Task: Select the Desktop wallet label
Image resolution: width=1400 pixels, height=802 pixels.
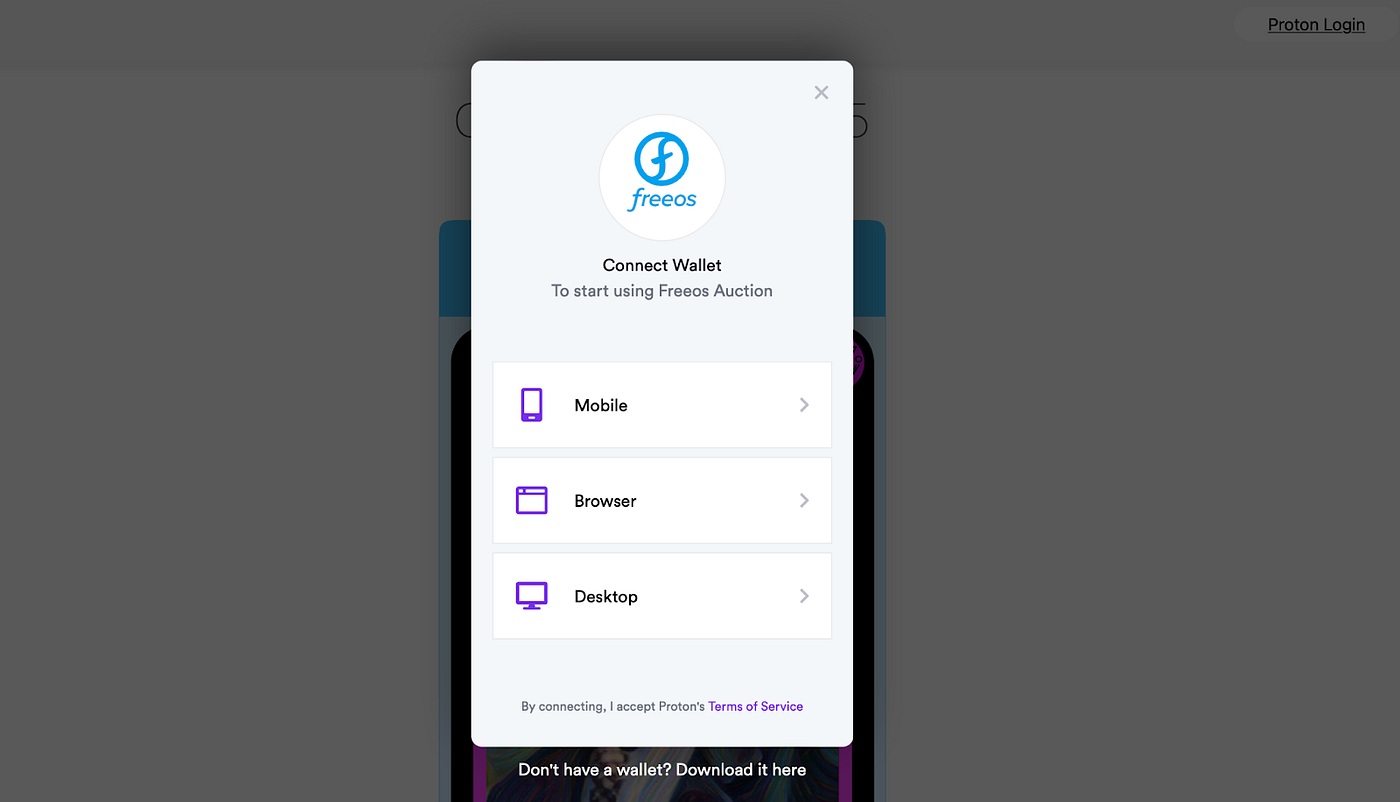Action: coord(606,596)
